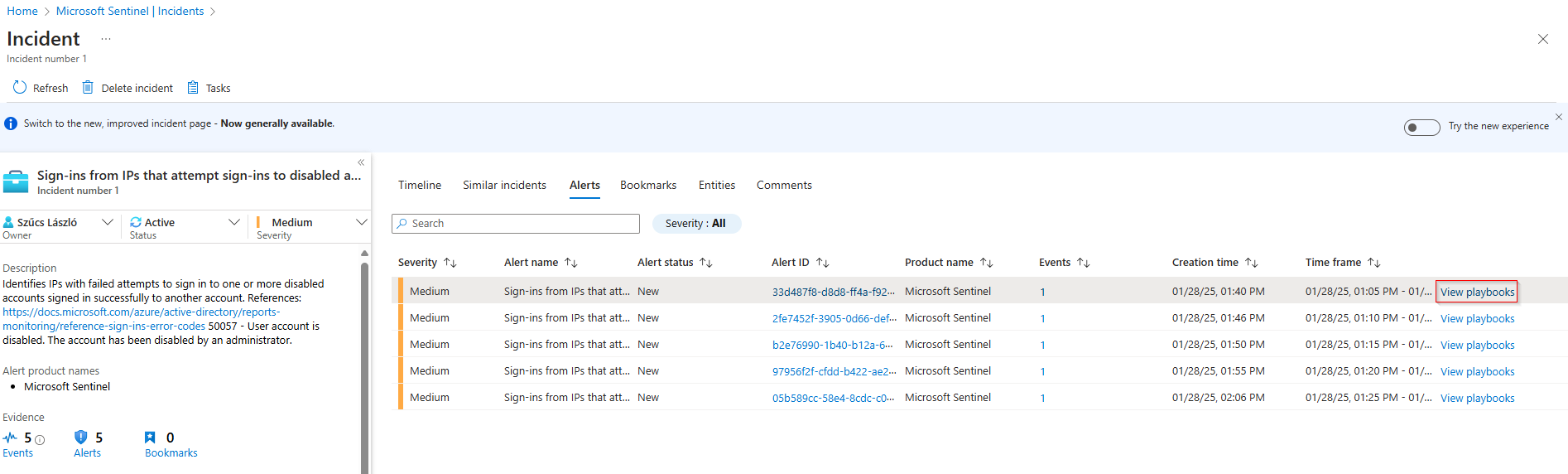Expand the Active status dropdown
Screen dimensions: 1568x474
[x=233, y=222]
